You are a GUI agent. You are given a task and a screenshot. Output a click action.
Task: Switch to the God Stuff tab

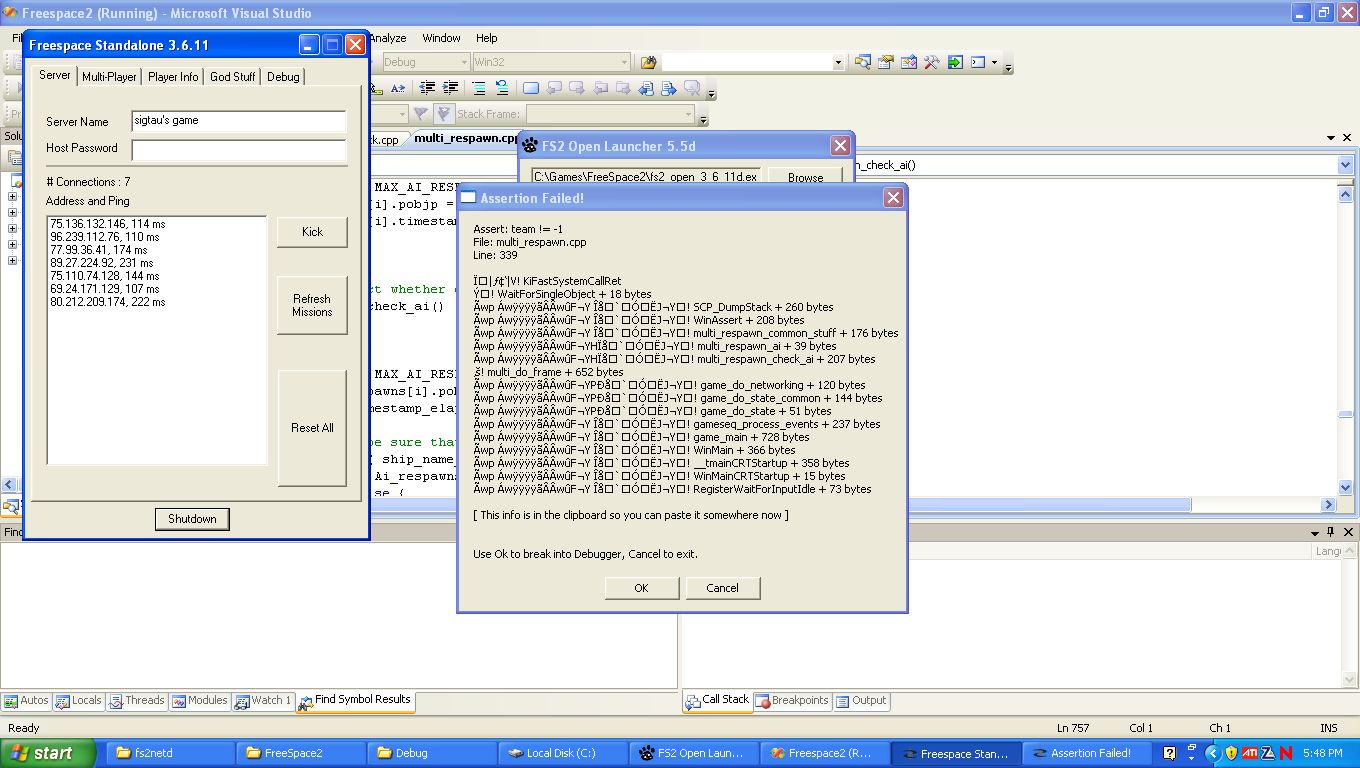(x=232, y=77)
